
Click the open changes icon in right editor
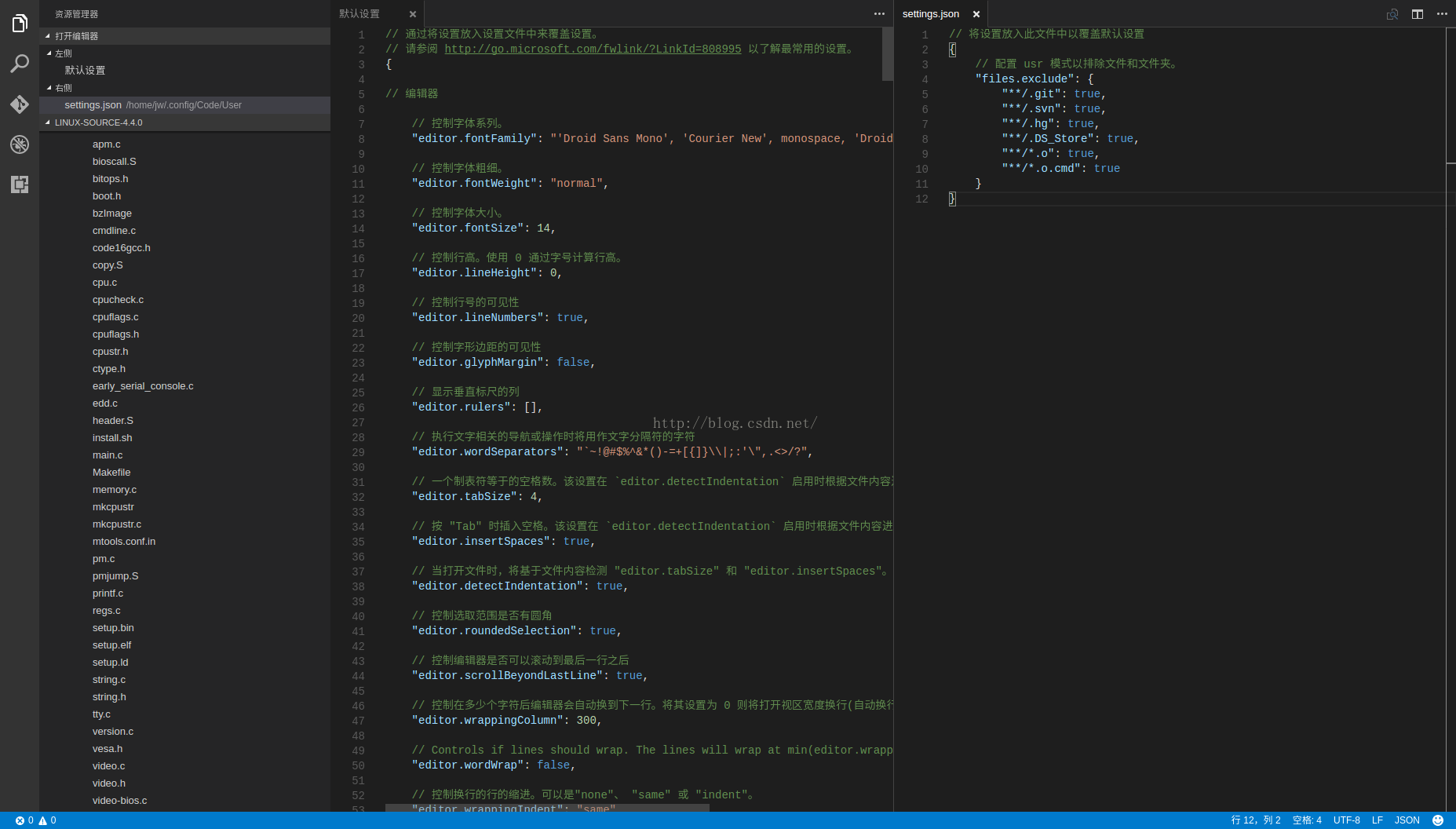[1392, 14]
